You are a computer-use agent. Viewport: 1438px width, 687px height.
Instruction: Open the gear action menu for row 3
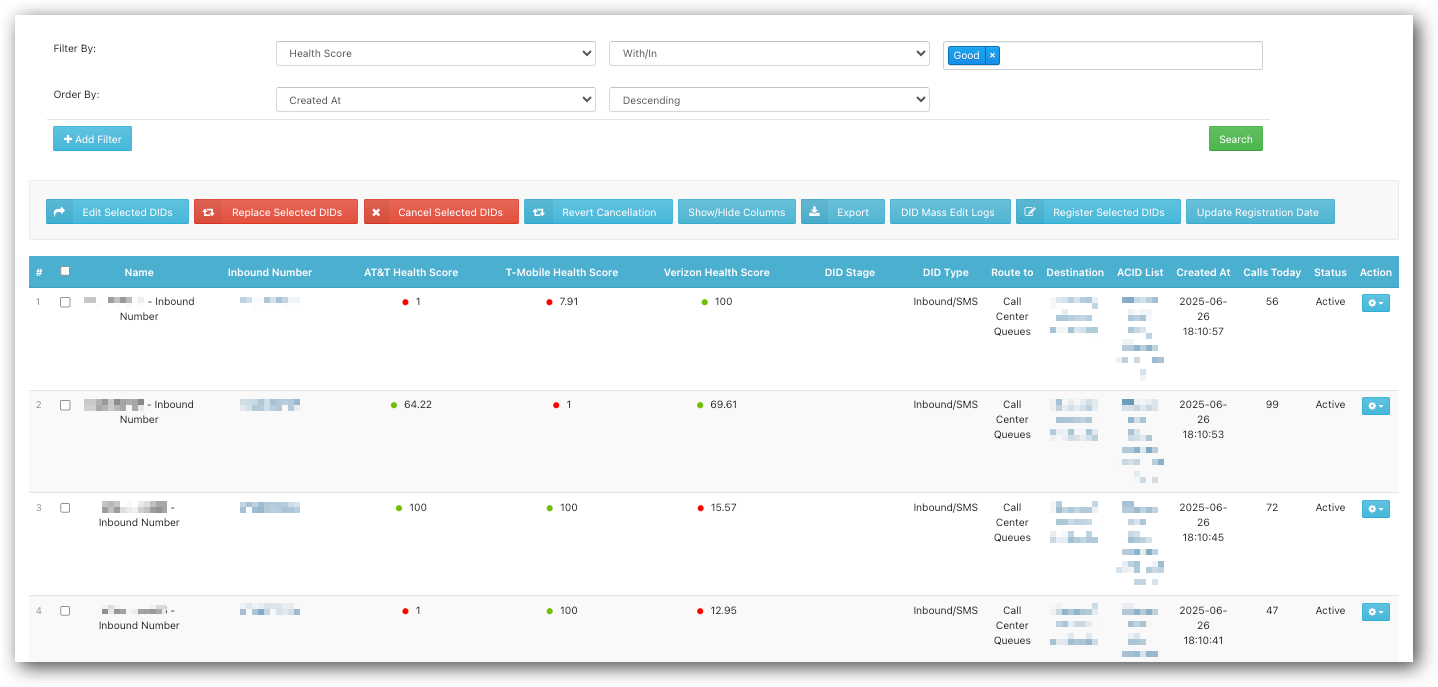[1375, 509]
